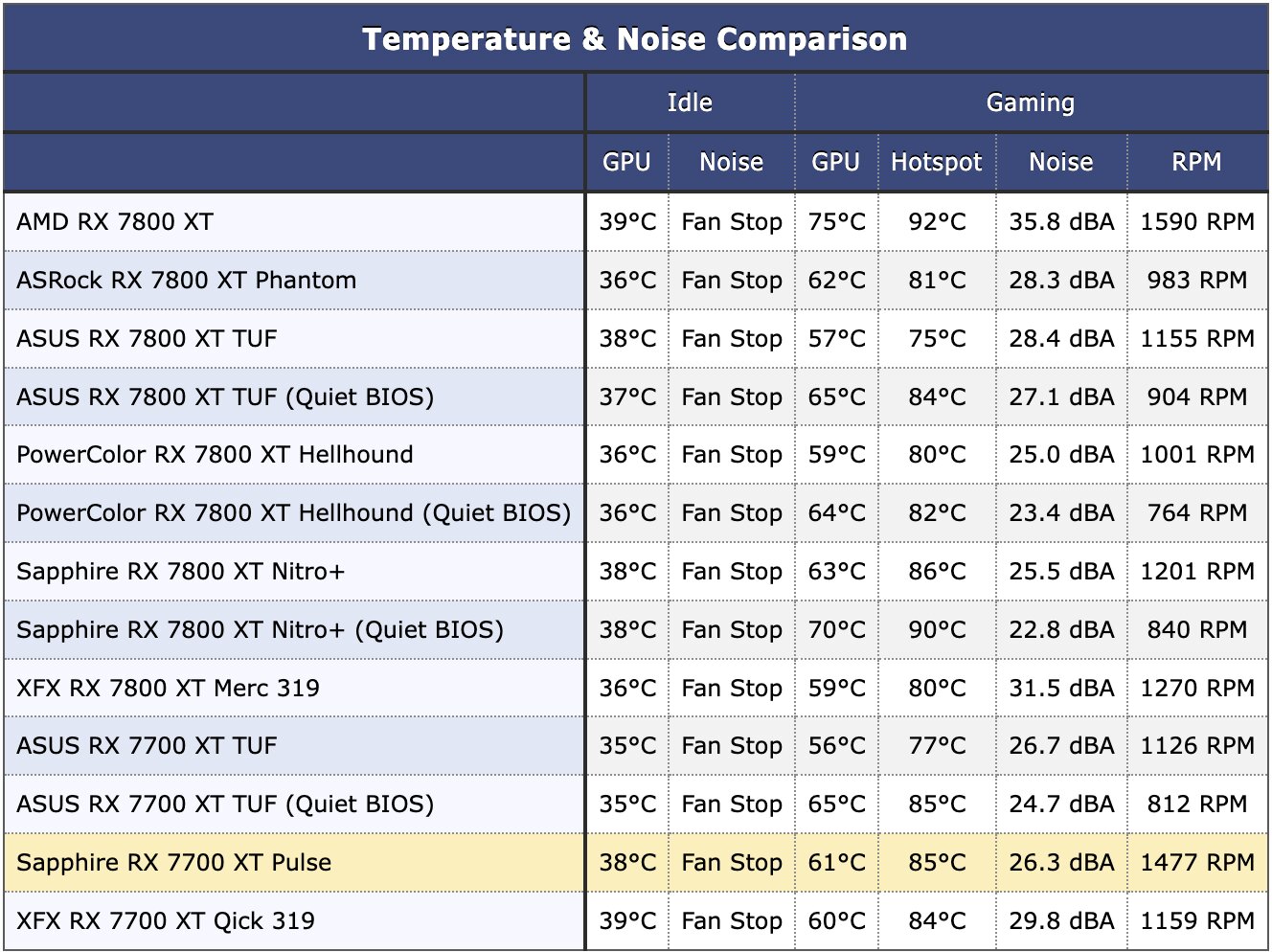Click the 22.8 dBA noise value
Image resolution: width=1272 pixels, height=952 pixels.
pos(1061,629)
